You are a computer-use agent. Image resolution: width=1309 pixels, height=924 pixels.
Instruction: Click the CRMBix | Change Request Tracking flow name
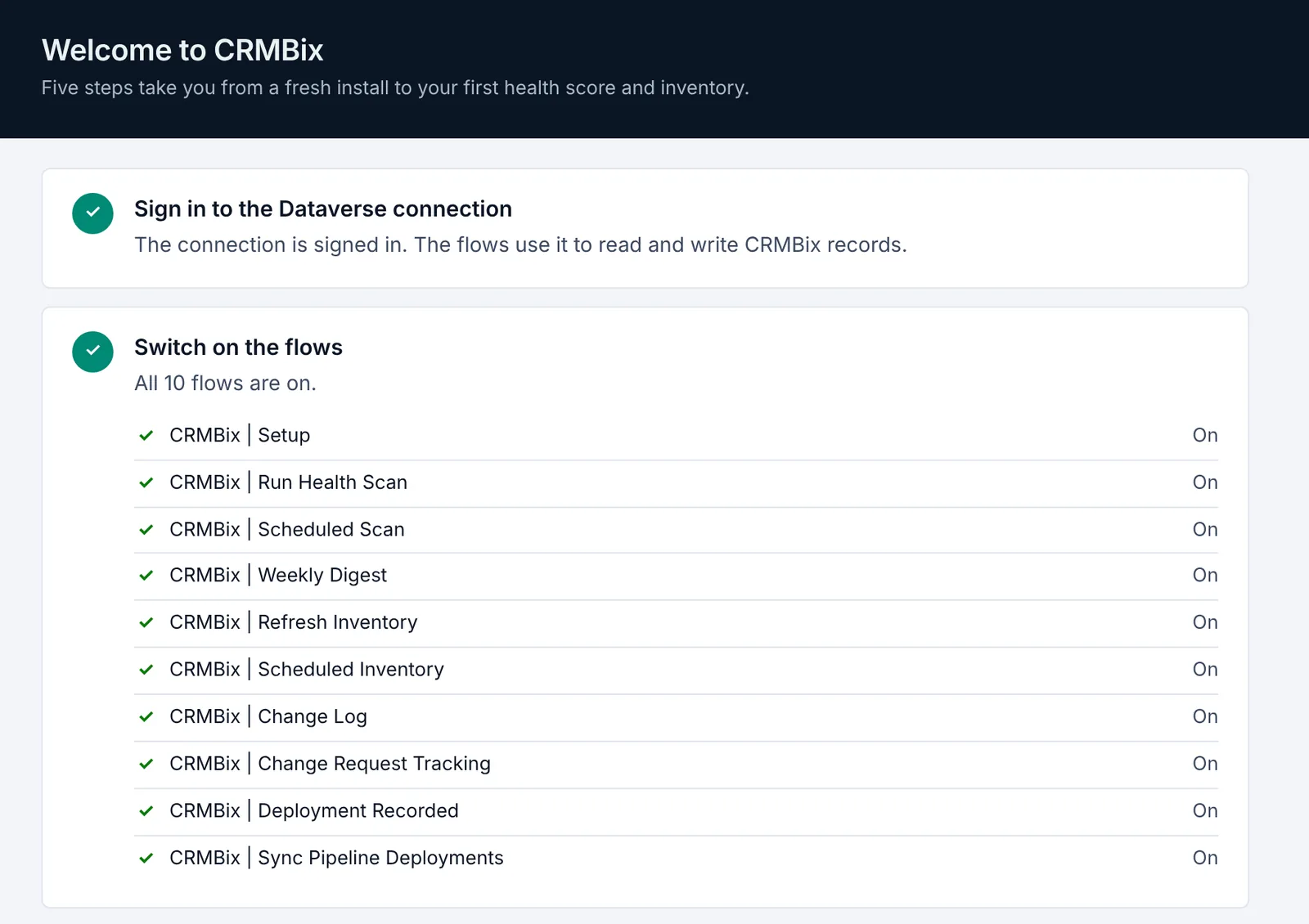(330, 764)
